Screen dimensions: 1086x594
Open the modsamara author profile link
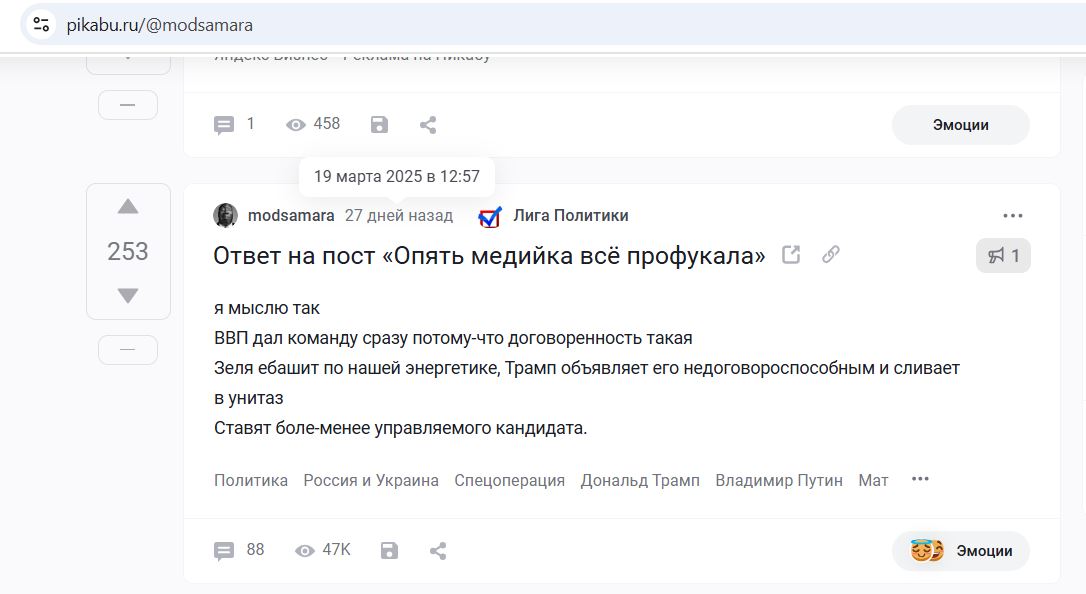pos(291,216)
